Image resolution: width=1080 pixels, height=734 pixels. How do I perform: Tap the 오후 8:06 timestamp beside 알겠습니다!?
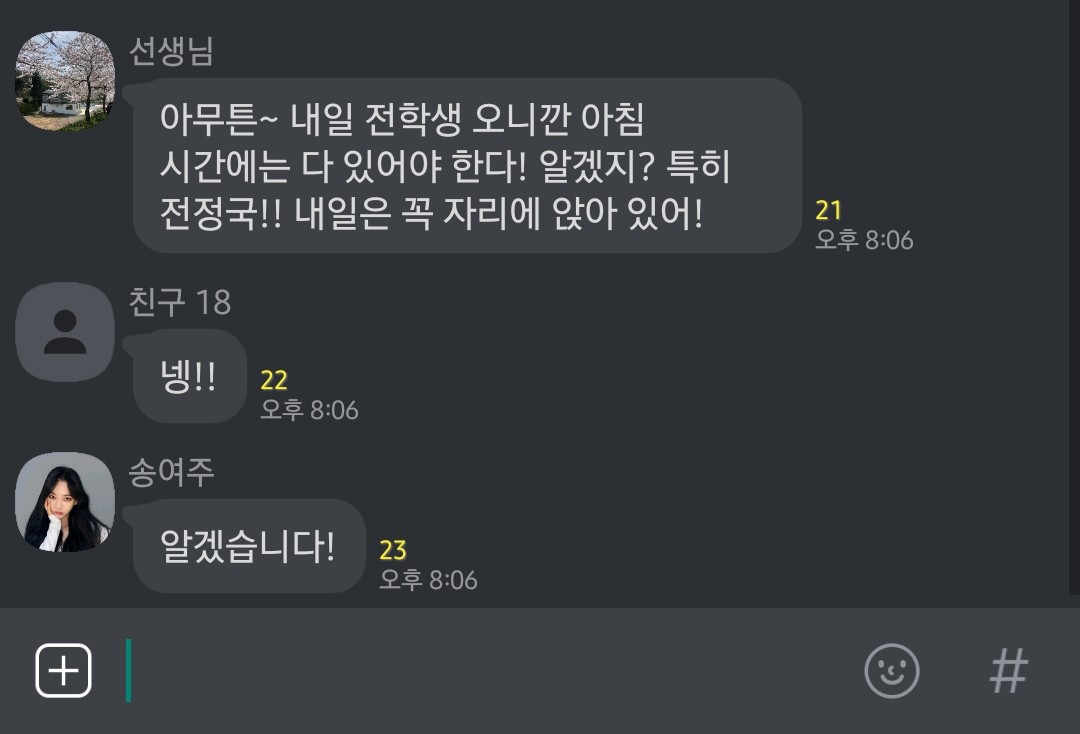point(428,580)
